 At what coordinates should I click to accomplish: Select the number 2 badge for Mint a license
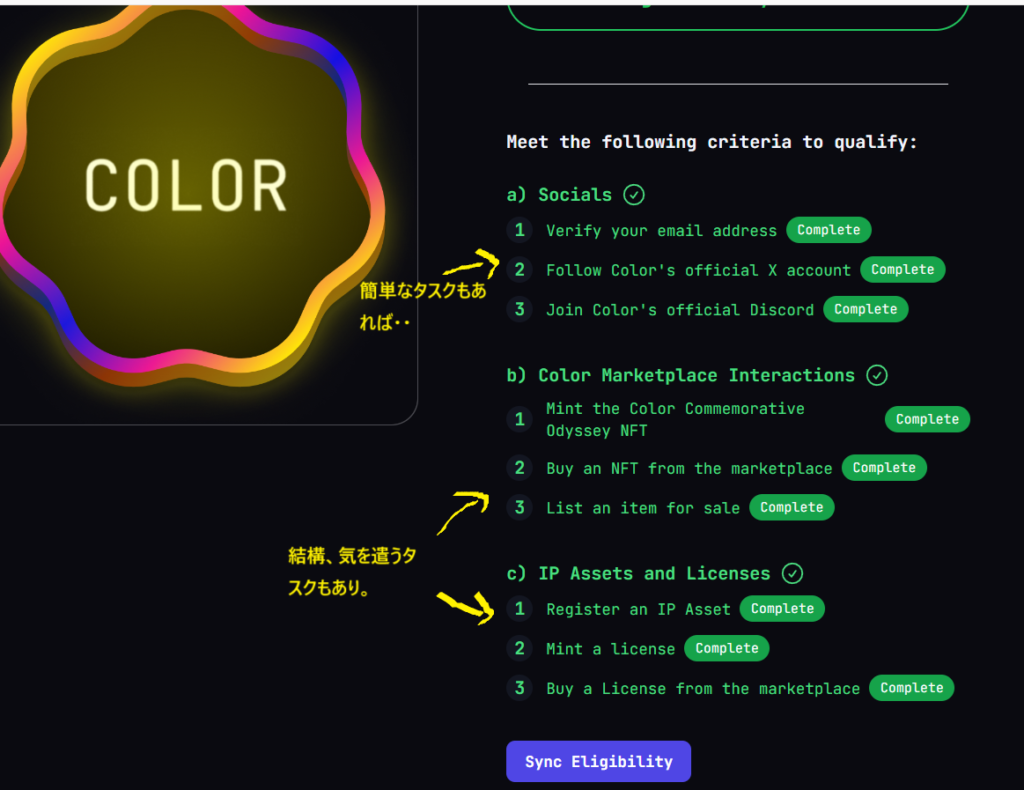pos(520,648)
